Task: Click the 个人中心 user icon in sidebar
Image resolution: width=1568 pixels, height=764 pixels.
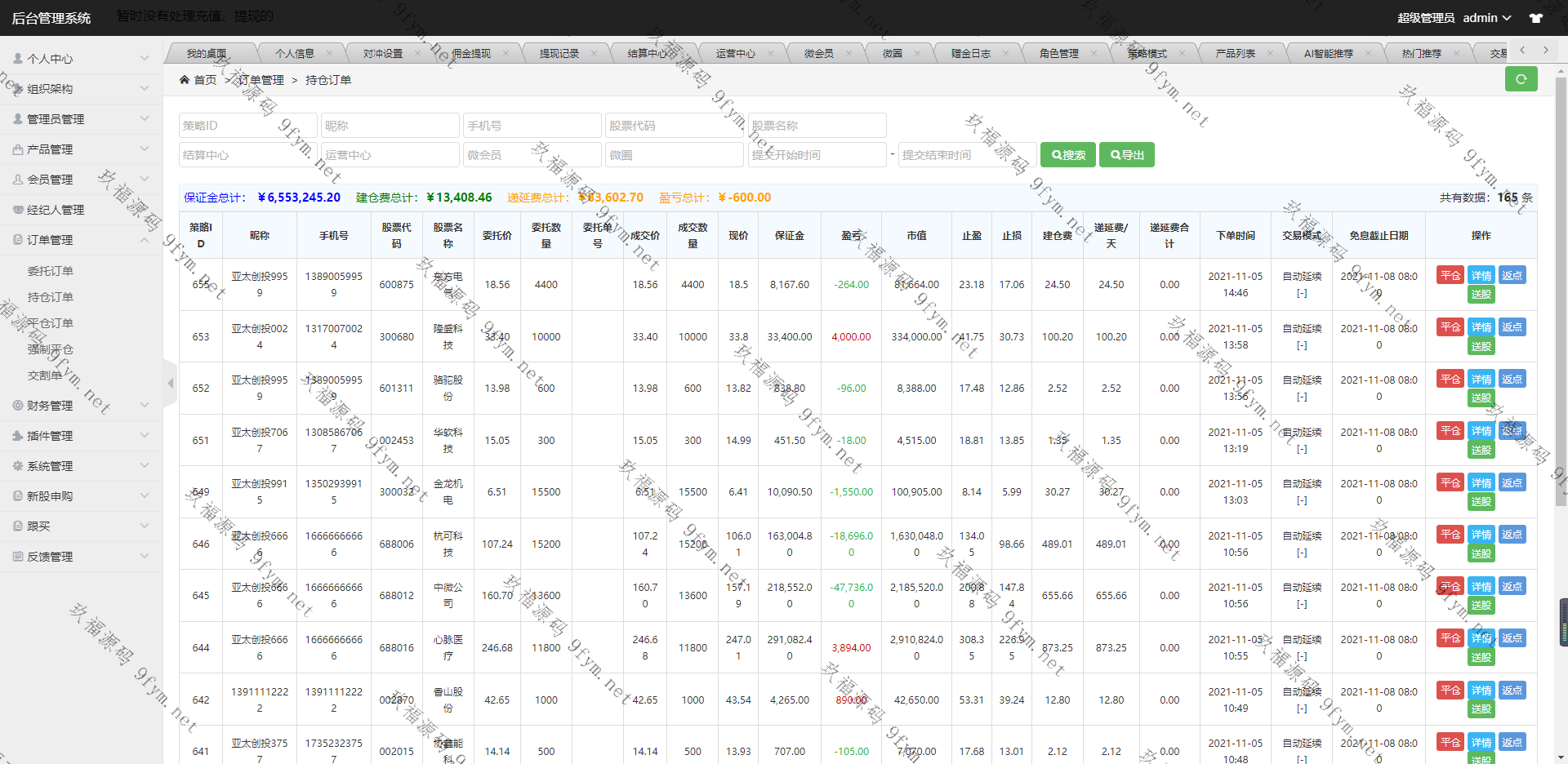Action: tap(18, 59)
